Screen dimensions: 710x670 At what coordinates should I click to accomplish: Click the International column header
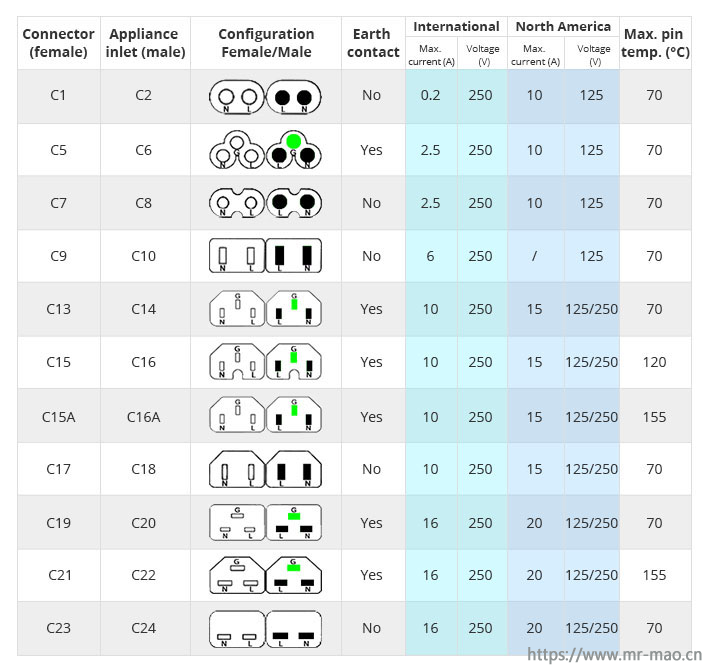[456, 27]
